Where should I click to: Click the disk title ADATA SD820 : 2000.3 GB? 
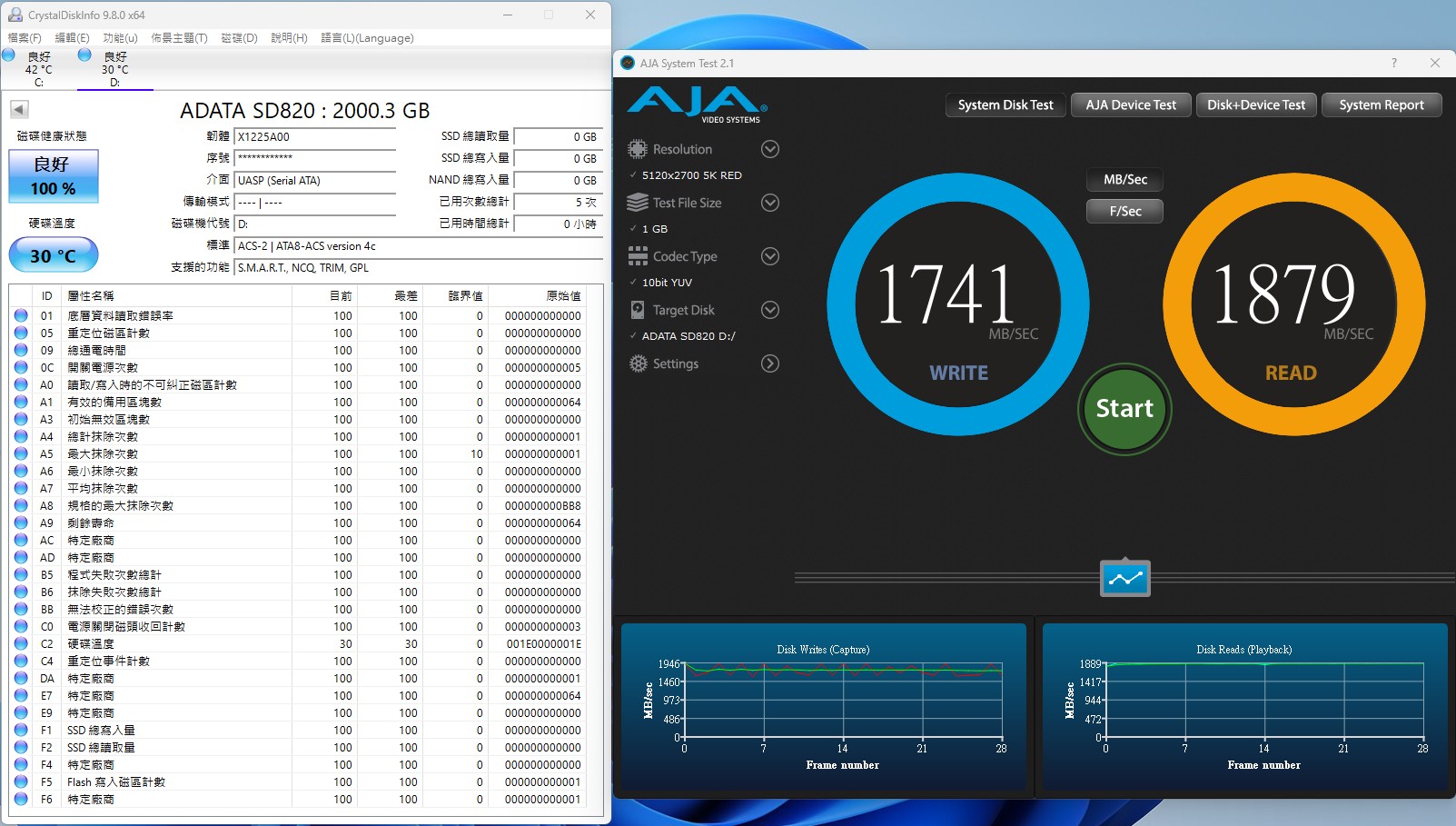coord(305,111)
